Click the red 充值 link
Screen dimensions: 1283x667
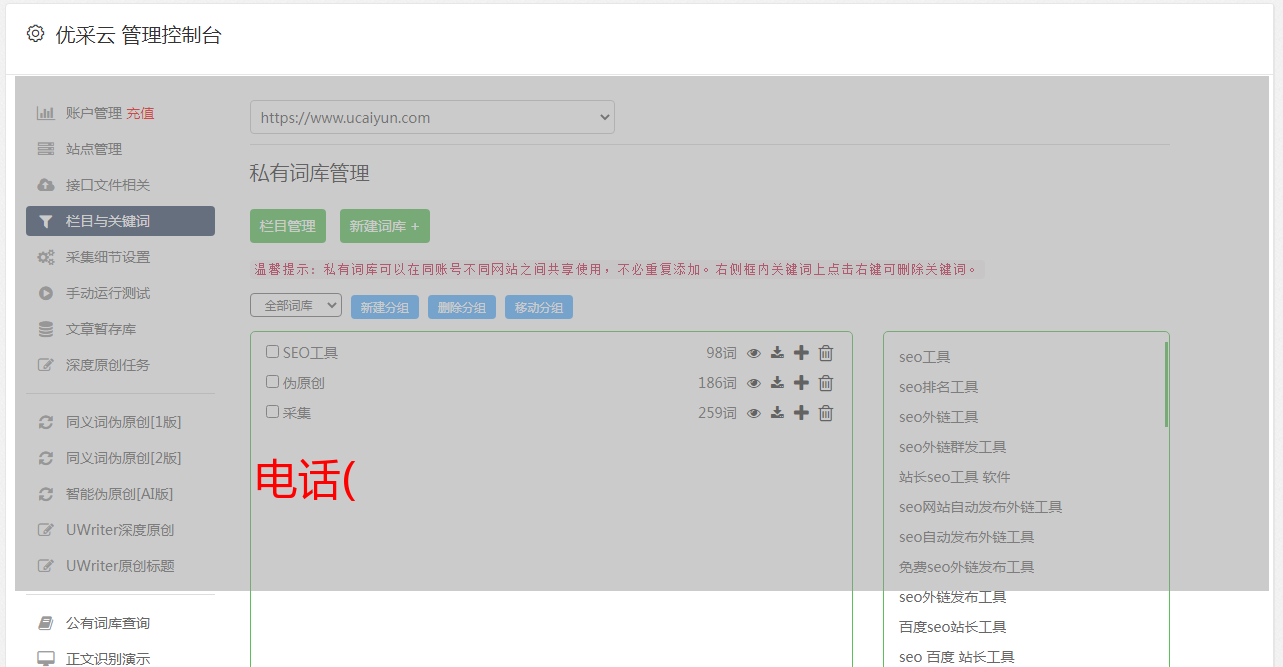(x=140, y=113)
